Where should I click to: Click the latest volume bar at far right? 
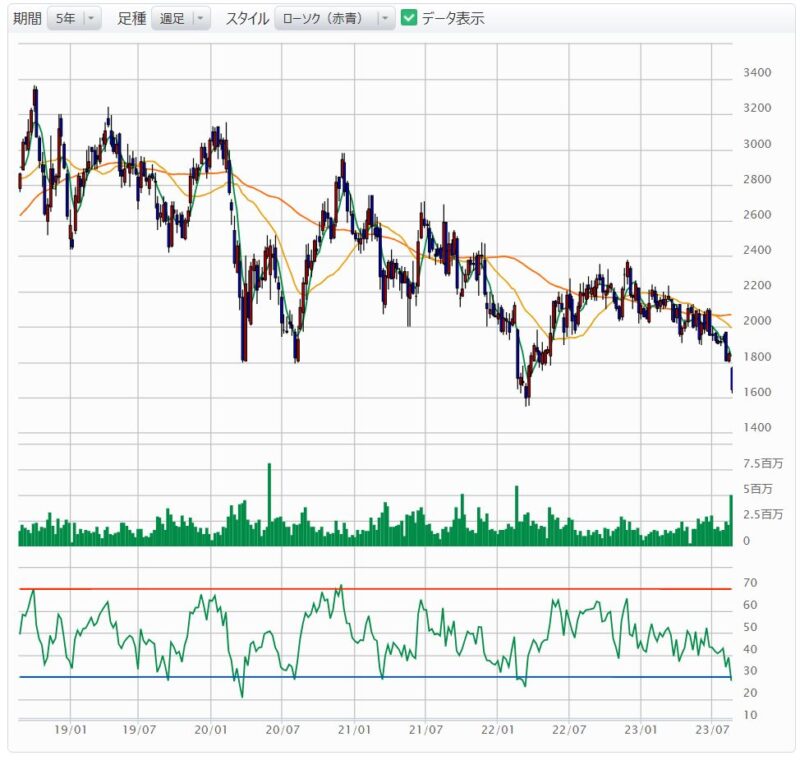tap(731, 520)
